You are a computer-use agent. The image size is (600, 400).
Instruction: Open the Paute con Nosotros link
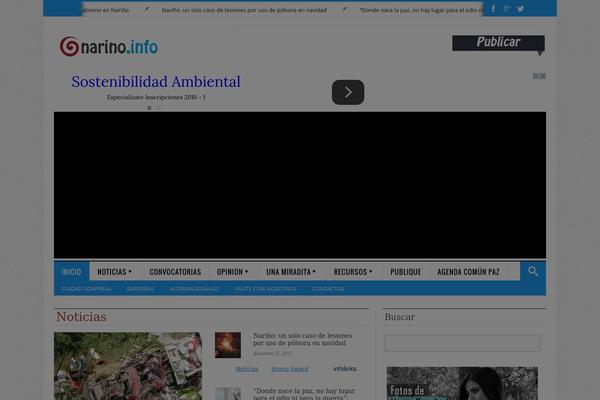tap(265, 289)
